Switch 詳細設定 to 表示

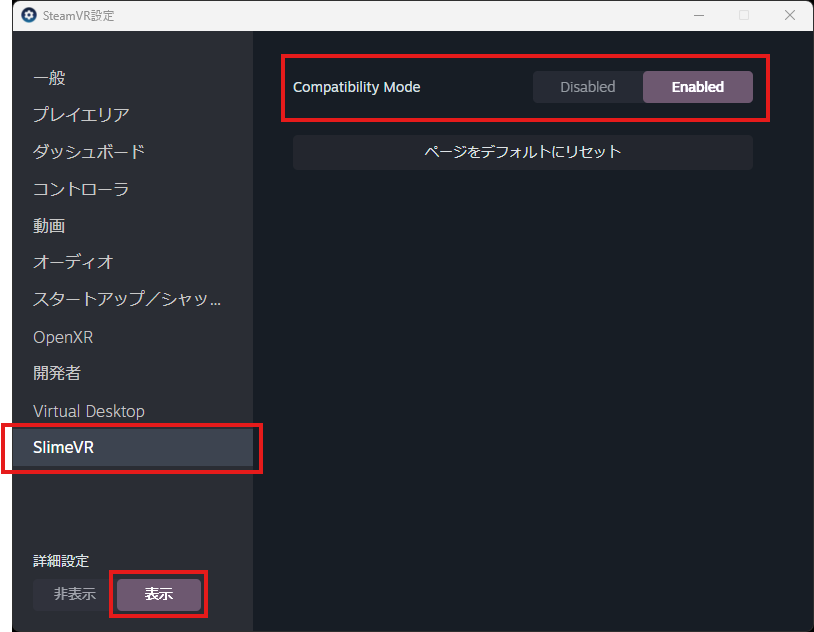coord(159,594)
